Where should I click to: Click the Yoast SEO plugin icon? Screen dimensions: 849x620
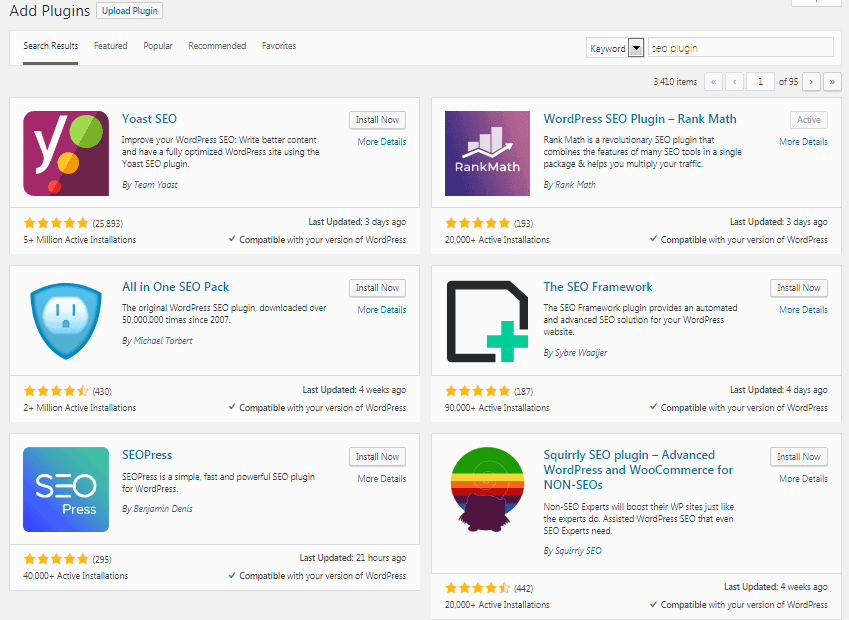[x=66, y=153]
